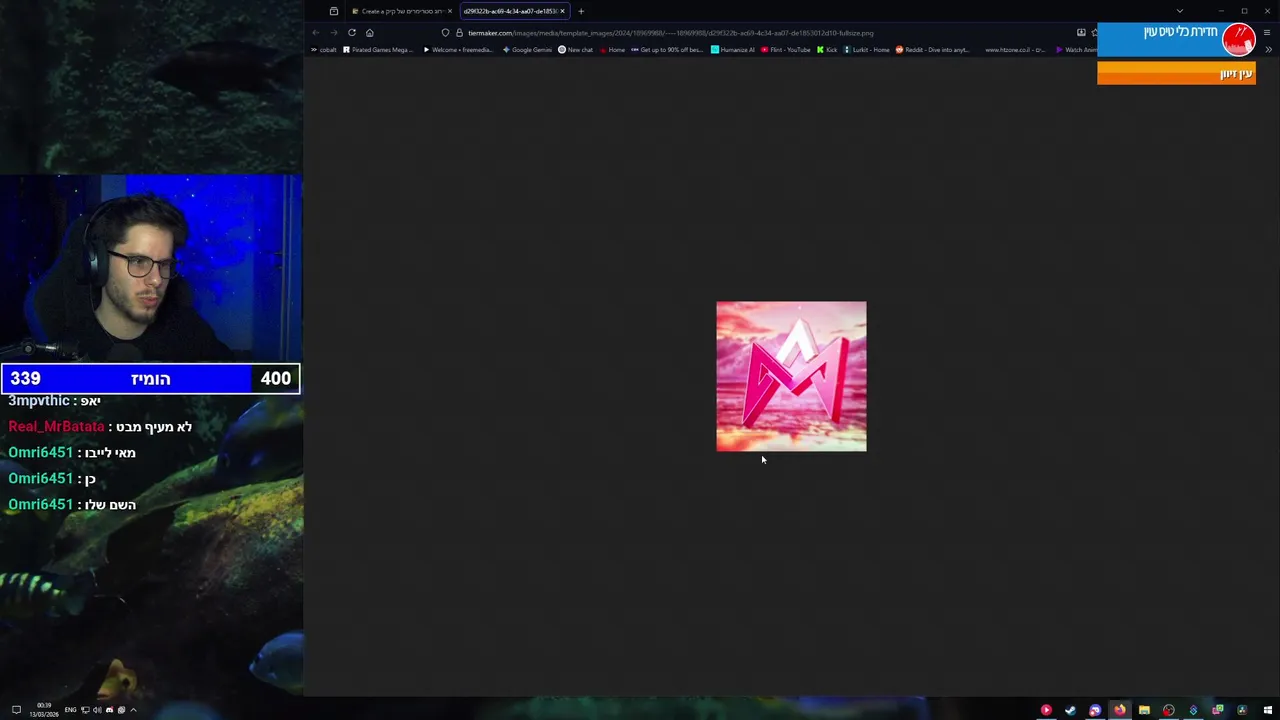This screenshot has height=720, width=1280.
Task: Navigate forward in the browser
Action: click(x=334, y=33)
